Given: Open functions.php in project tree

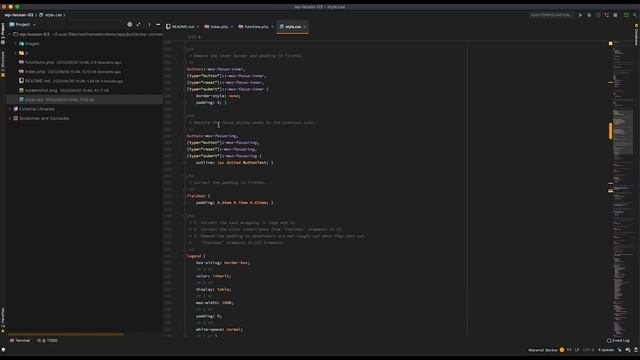Looking at the screenshot, I should tap(39, 62).
